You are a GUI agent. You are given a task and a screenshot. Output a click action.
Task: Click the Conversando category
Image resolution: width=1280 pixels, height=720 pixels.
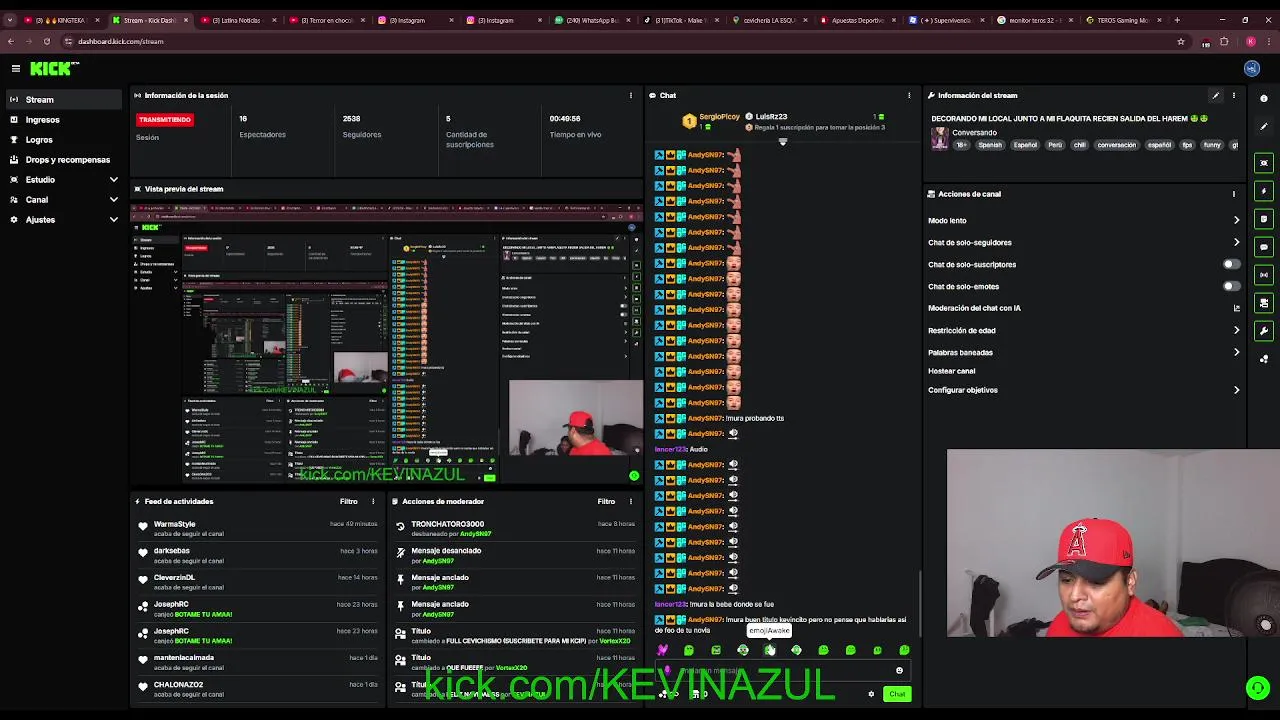(974, 133)
